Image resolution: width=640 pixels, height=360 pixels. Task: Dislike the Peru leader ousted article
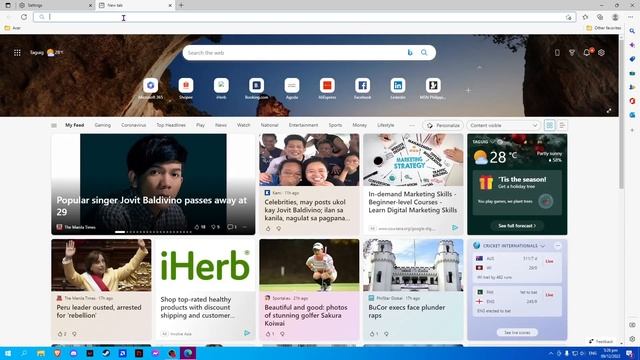(74, 334)
